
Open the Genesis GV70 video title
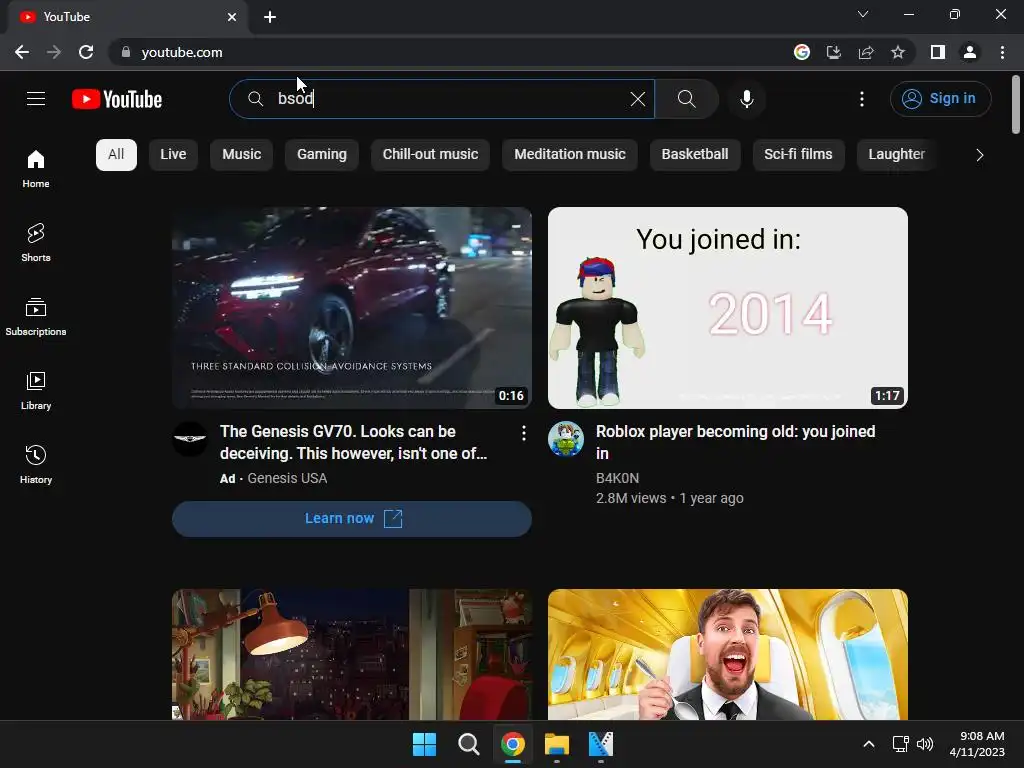point(353,442)
